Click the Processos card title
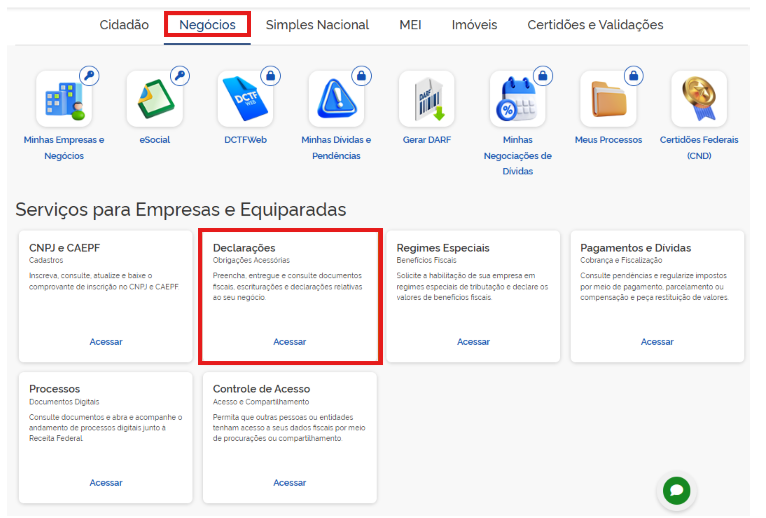 click(x=54, y=389)
